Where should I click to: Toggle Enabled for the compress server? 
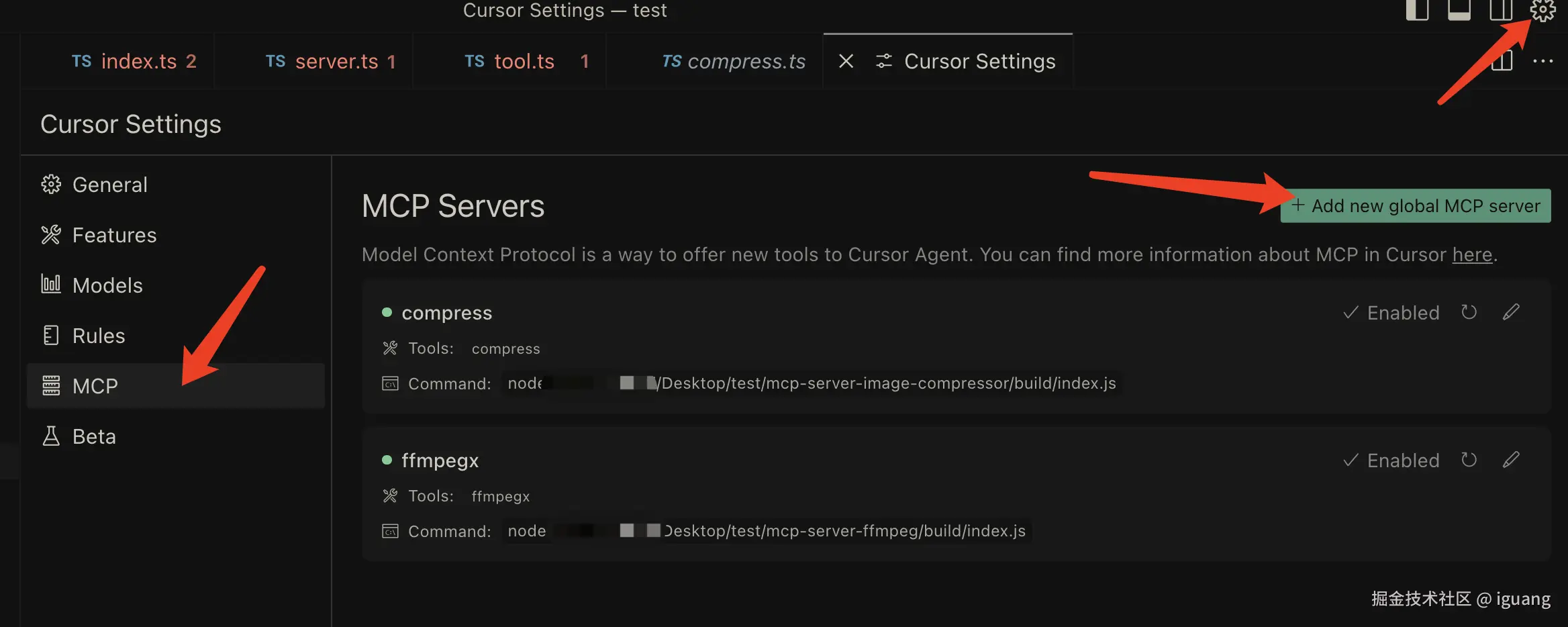(x=1391, y=313)
